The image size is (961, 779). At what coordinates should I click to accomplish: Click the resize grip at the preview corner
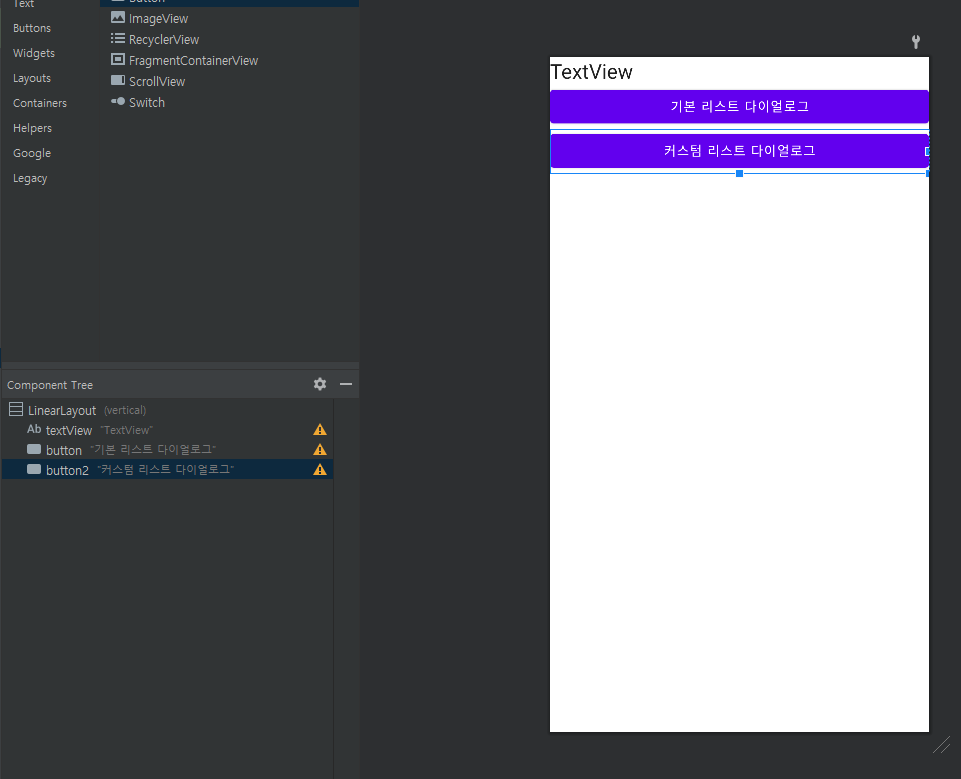pos(942,745)
